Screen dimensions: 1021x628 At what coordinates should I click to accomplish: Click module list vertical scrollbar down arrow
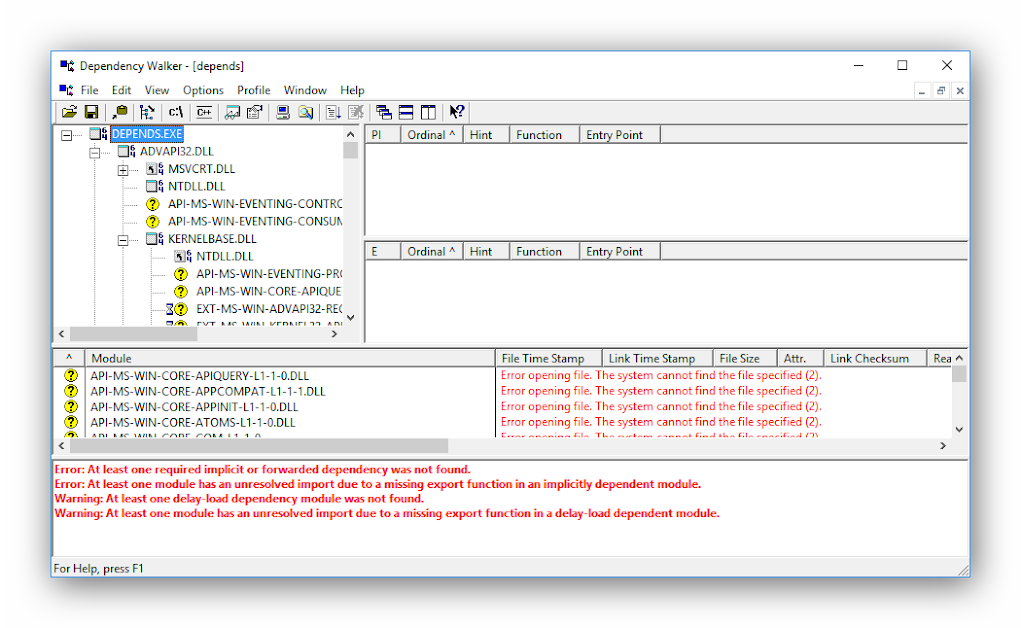click(x=959, y=429)
